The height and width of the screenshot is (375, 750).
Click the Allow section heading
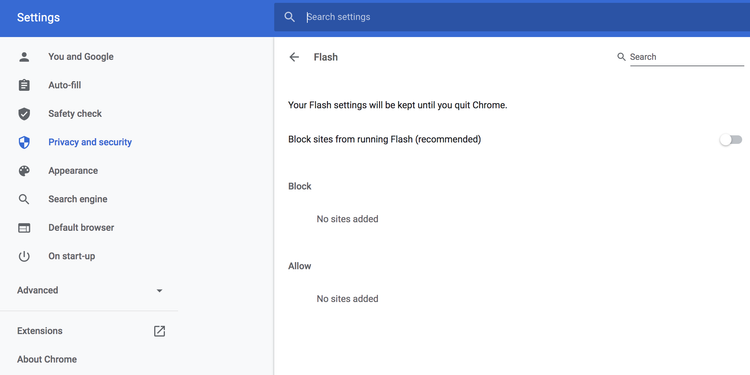[300, 266]
